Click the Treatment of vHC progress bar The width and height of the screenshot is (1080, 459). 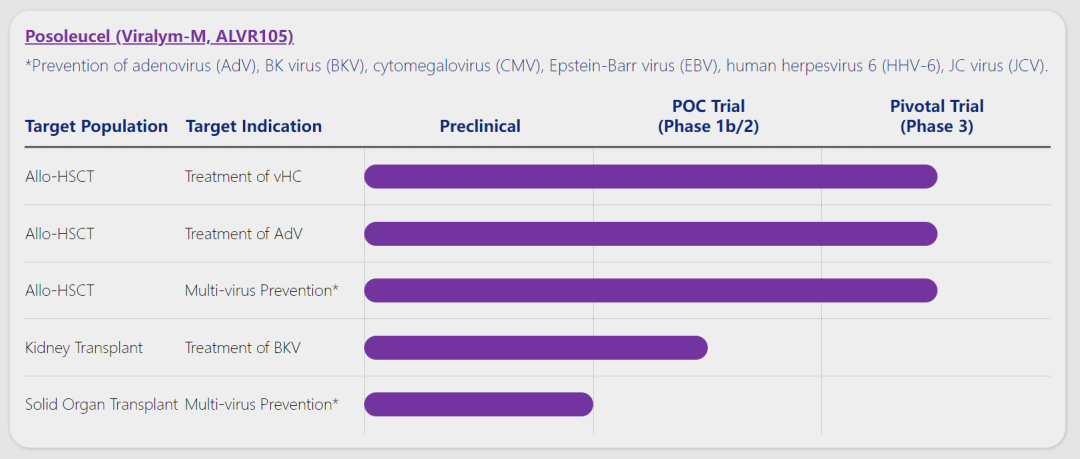[x=650, y=177]
